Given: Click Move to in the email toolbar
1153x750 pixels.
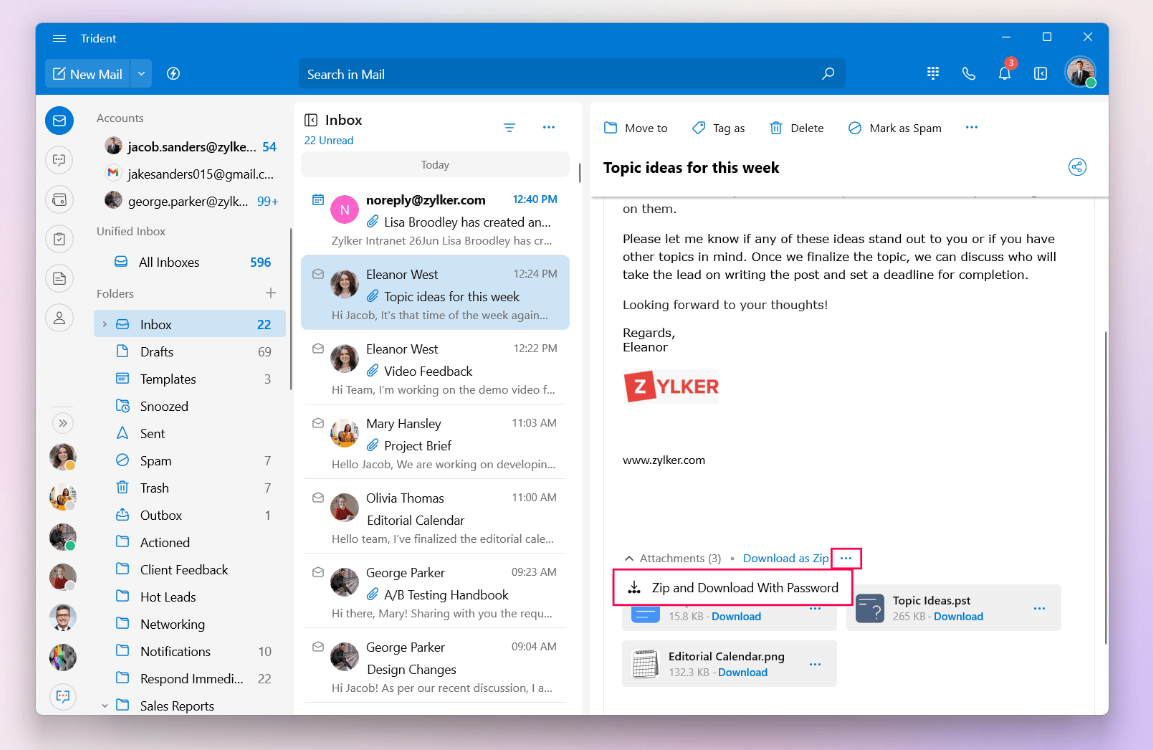Looking at the screenshot, I should click(x=635, y=128).
